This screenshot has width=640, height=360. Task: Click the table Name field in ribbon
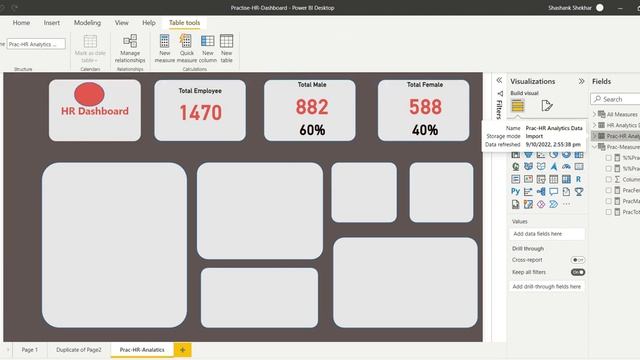coord(36,44)
